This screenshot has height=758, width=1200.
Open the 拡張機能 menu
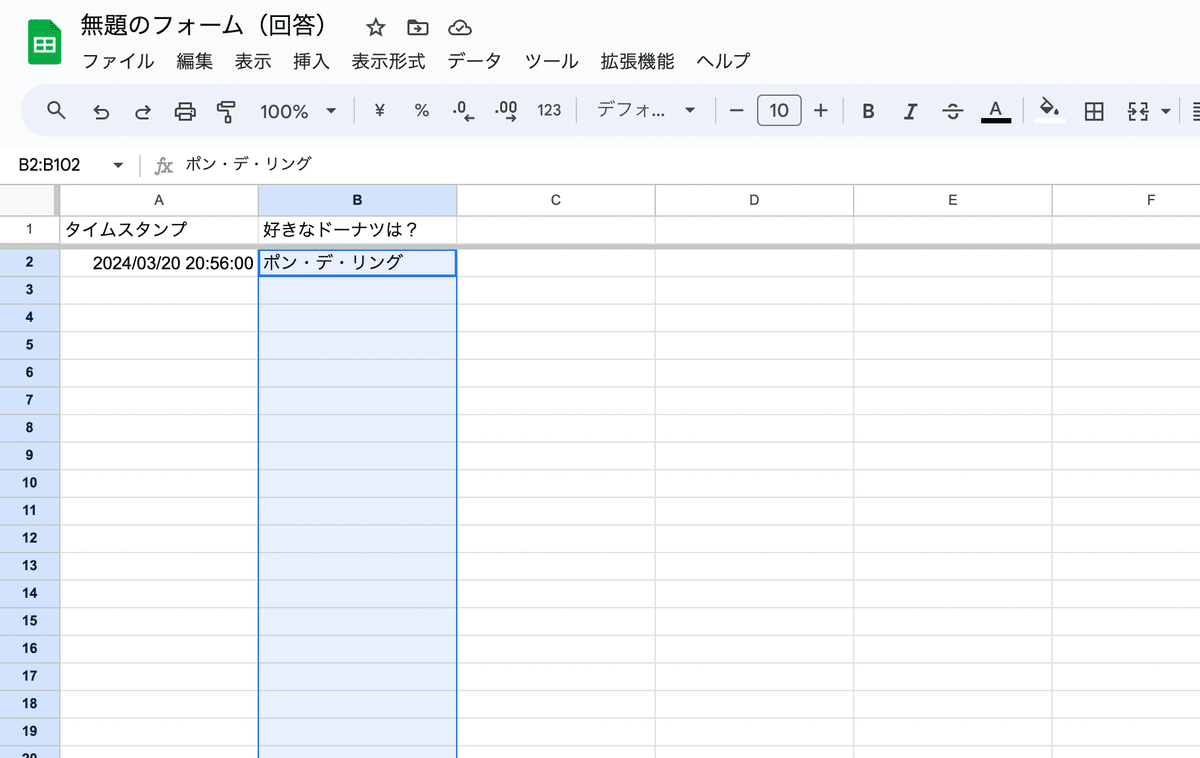coord(637,61)
